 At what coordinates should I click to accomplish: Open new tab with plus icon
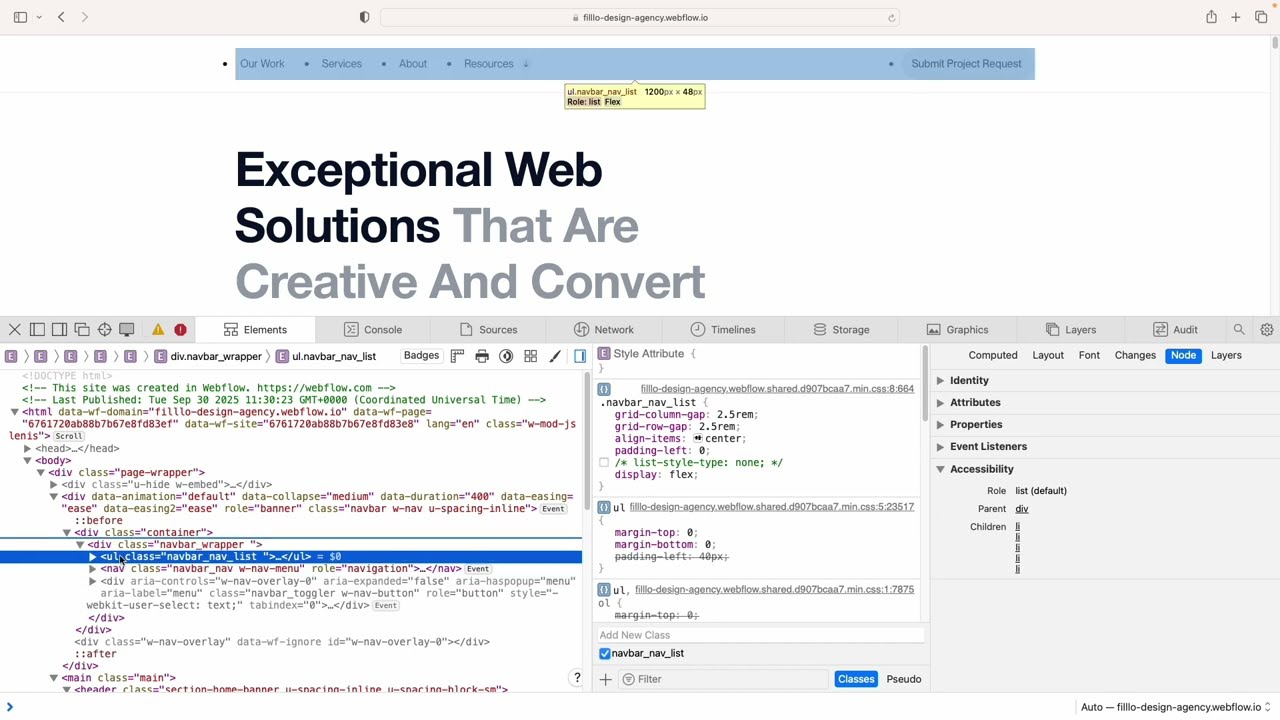(1236, 17)
